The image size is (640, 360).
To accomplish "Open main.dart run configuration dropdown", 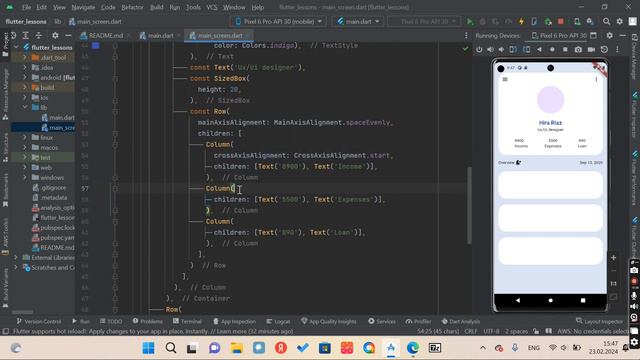I will click(x=358, y=21).
